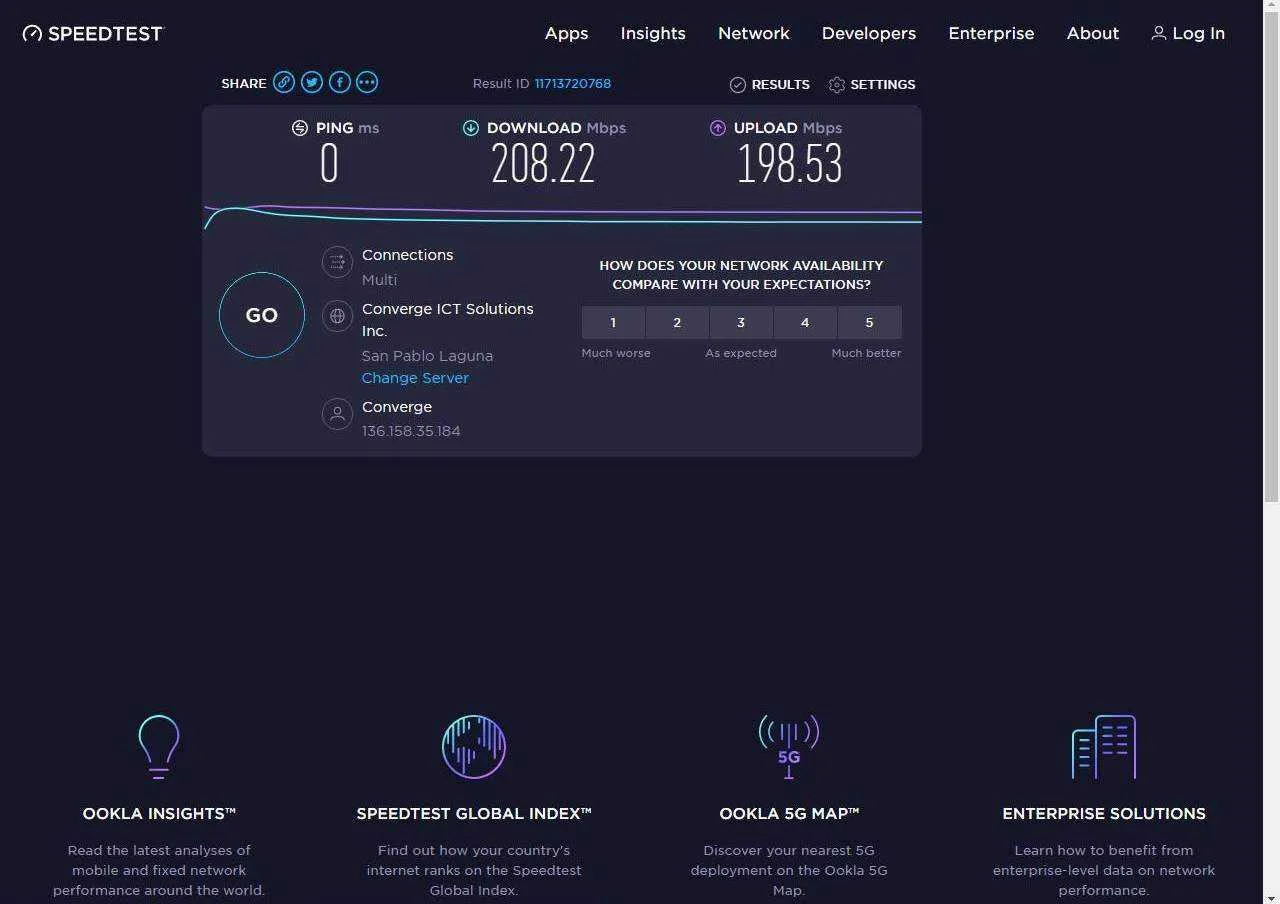
Task: Click the Much worse label
Action: point(616,353)
